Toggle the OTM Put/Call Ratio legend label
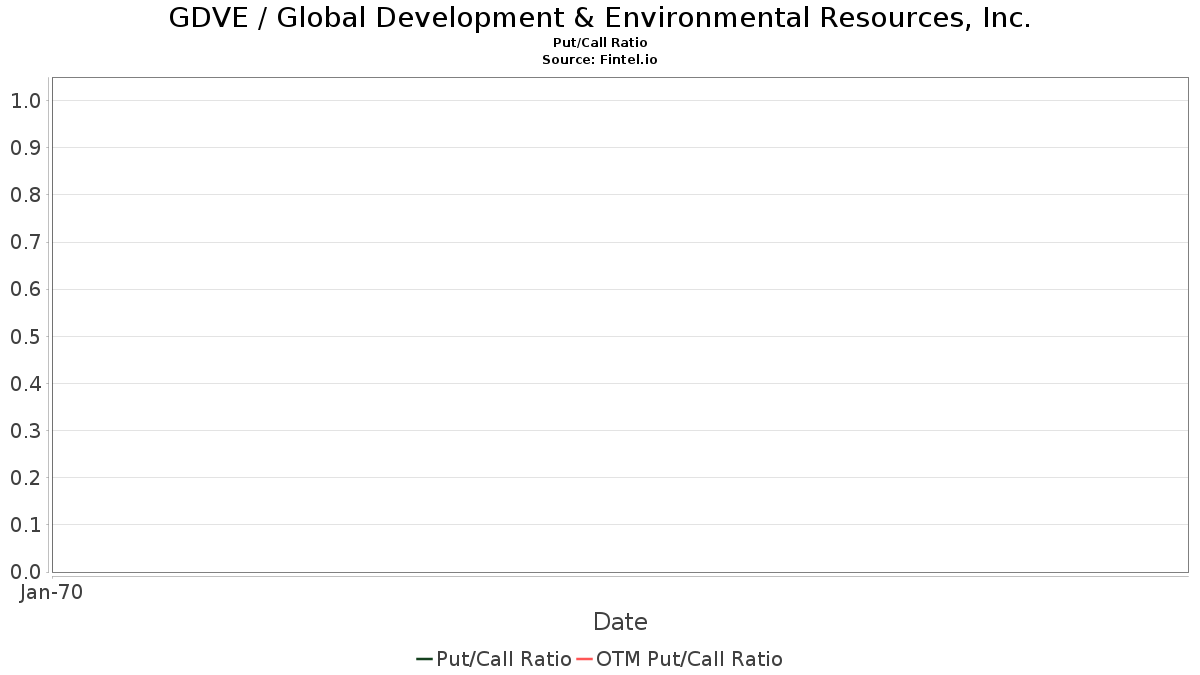The image size is (1200, 675). [x=689, y=659]
